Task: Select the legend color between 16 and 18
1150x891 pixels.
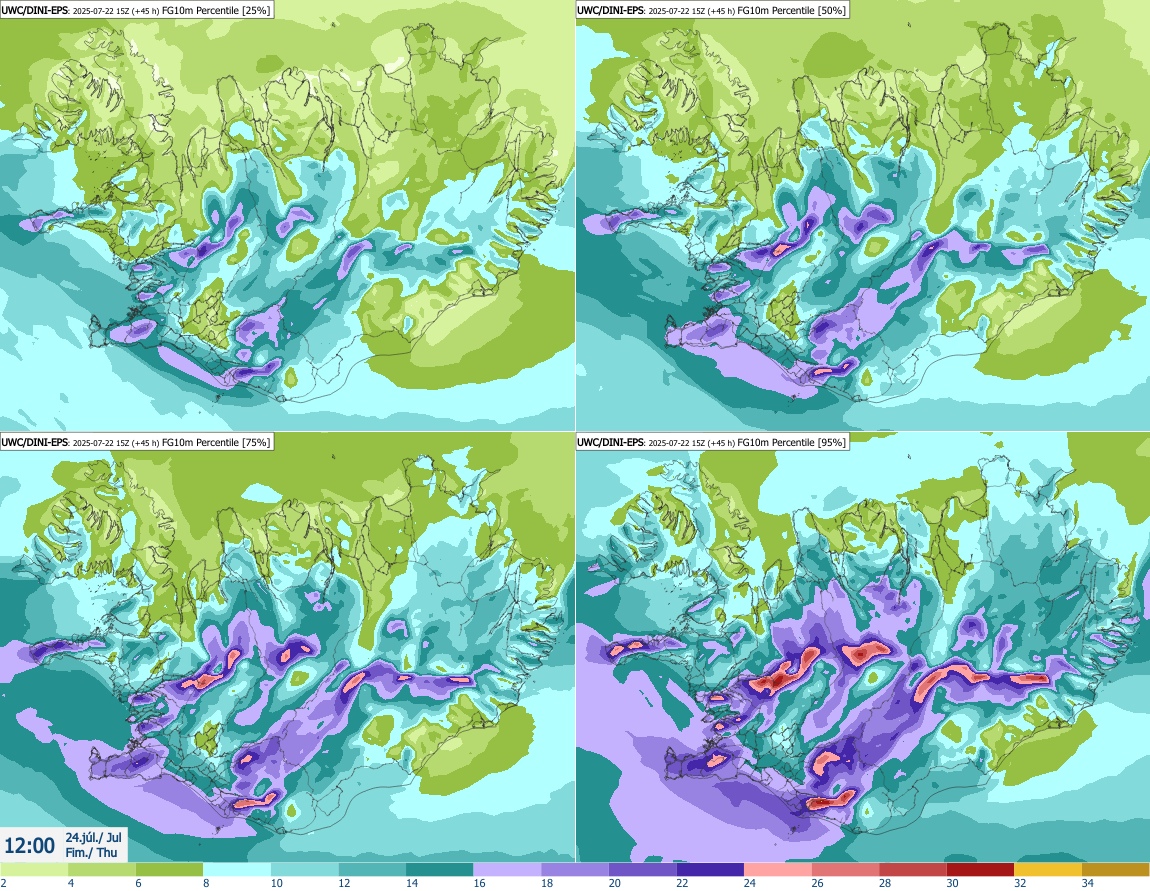Action: tap(508, 870)
